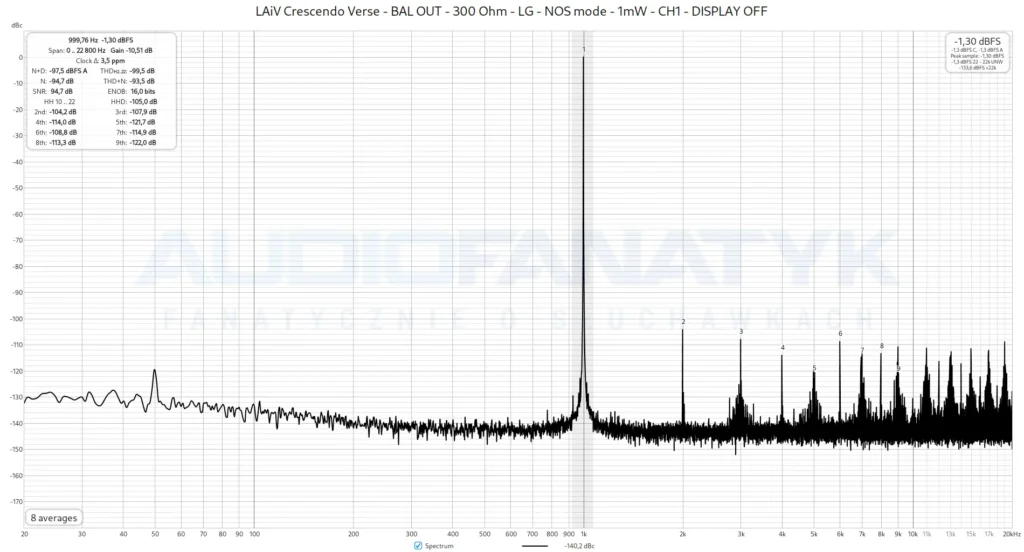Click the black Spectrum line swatch in legend
Viewport: 1024px width, 552px height.
point(535,545)
